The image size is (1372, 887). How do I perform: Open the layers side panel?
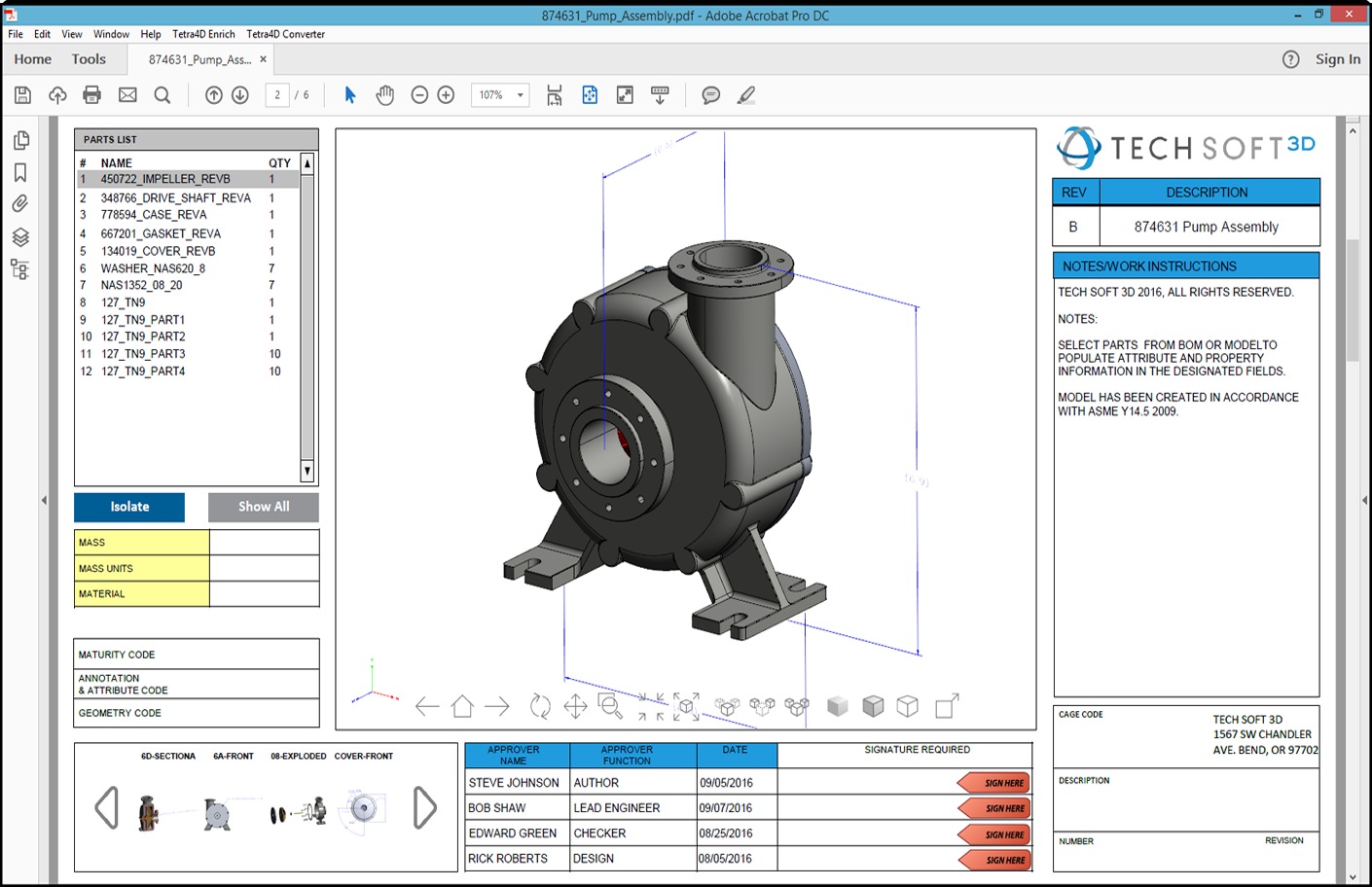[x=20, y=237]
